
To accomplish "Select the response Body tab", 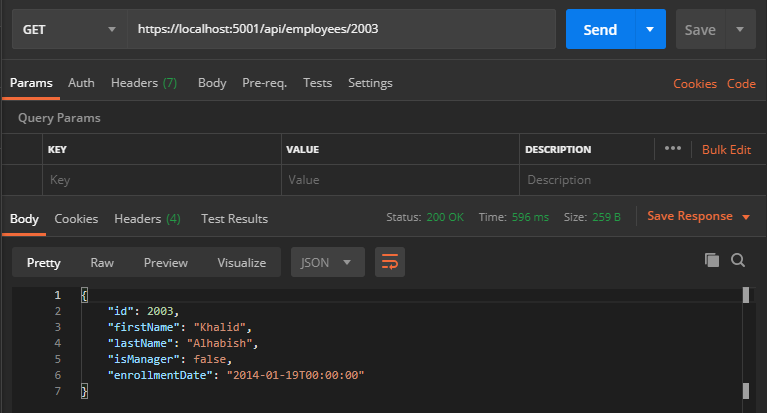I will tap(24, 219).
